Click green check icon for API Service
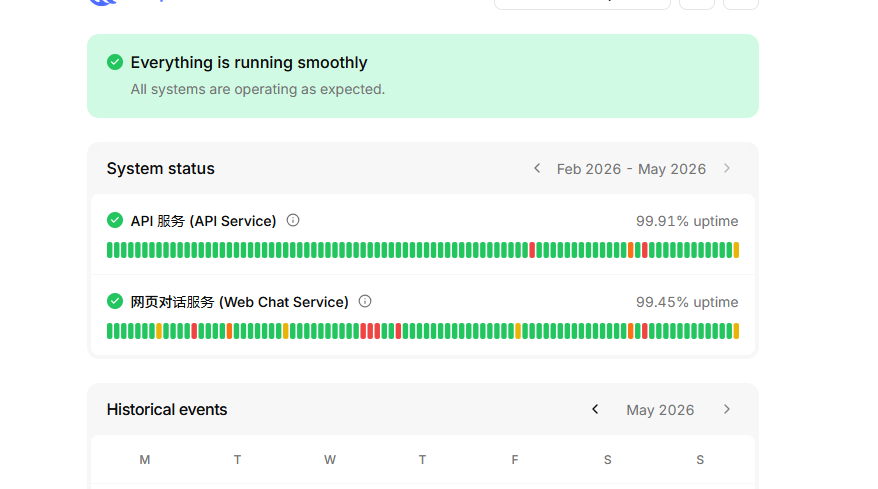 point(115,221)
